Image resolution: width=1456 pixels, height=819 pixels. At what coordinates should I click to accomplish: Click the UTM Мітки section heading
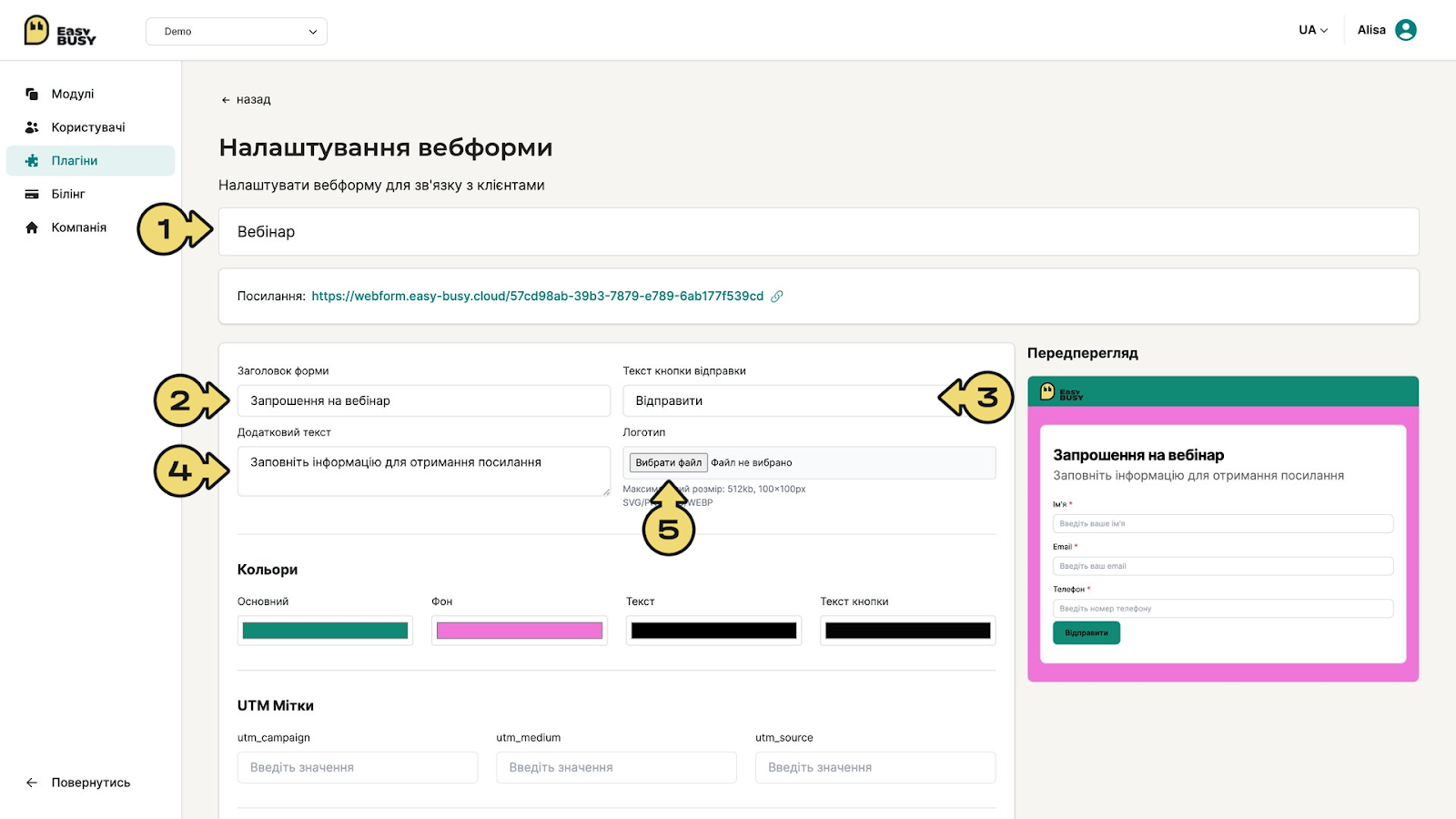click(x=276, y=705)
